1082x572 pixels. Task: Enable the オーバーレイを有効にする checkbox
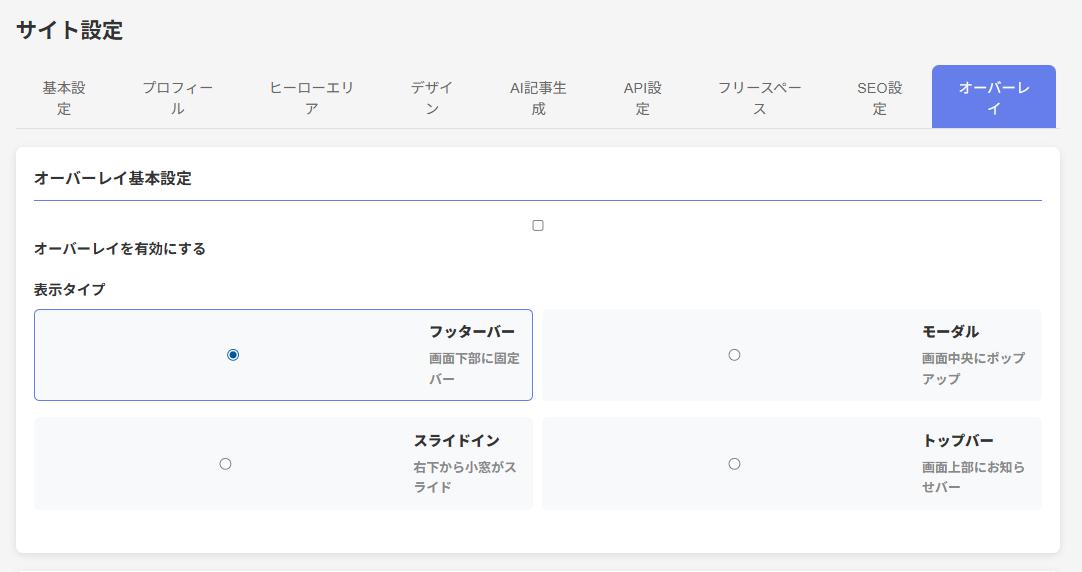click(x=538, y=226)
